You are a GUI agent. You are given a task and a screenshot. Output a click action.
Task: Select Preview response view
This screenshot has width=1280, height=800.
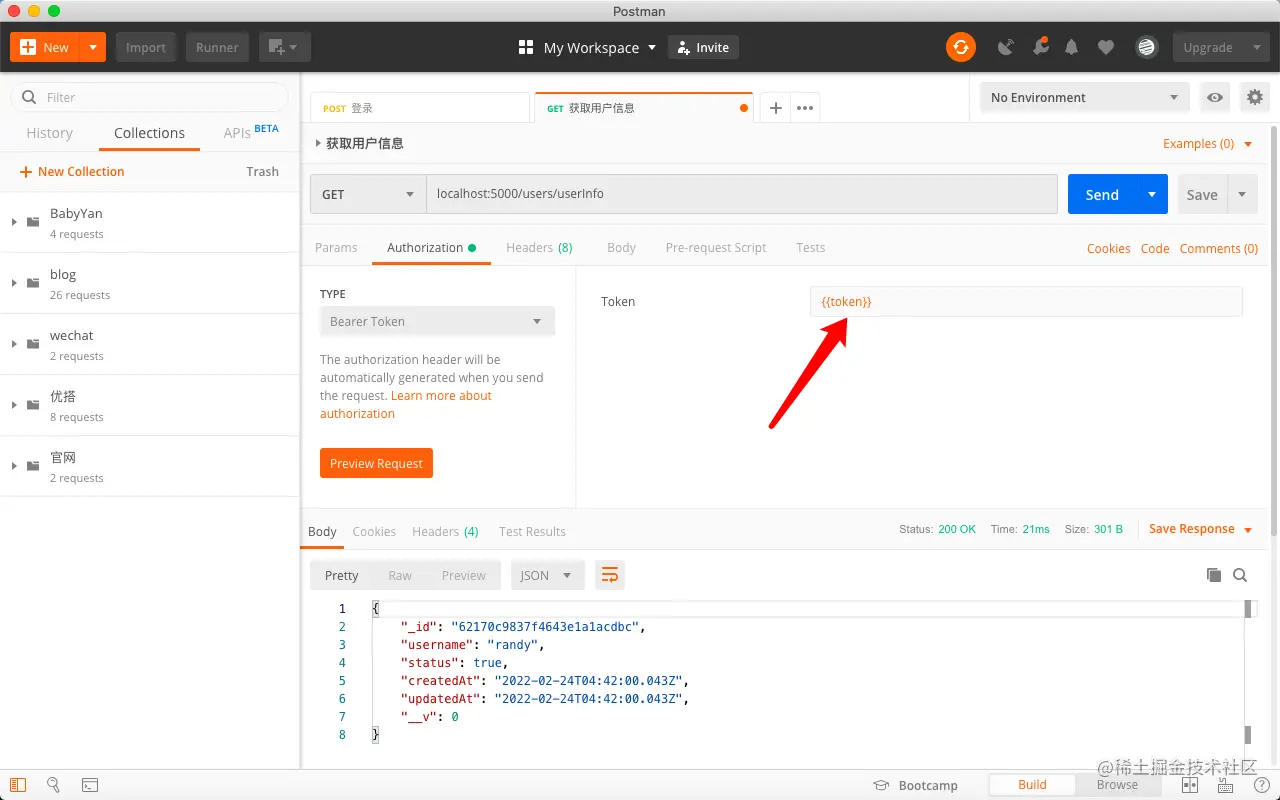(x=464, y=575)
